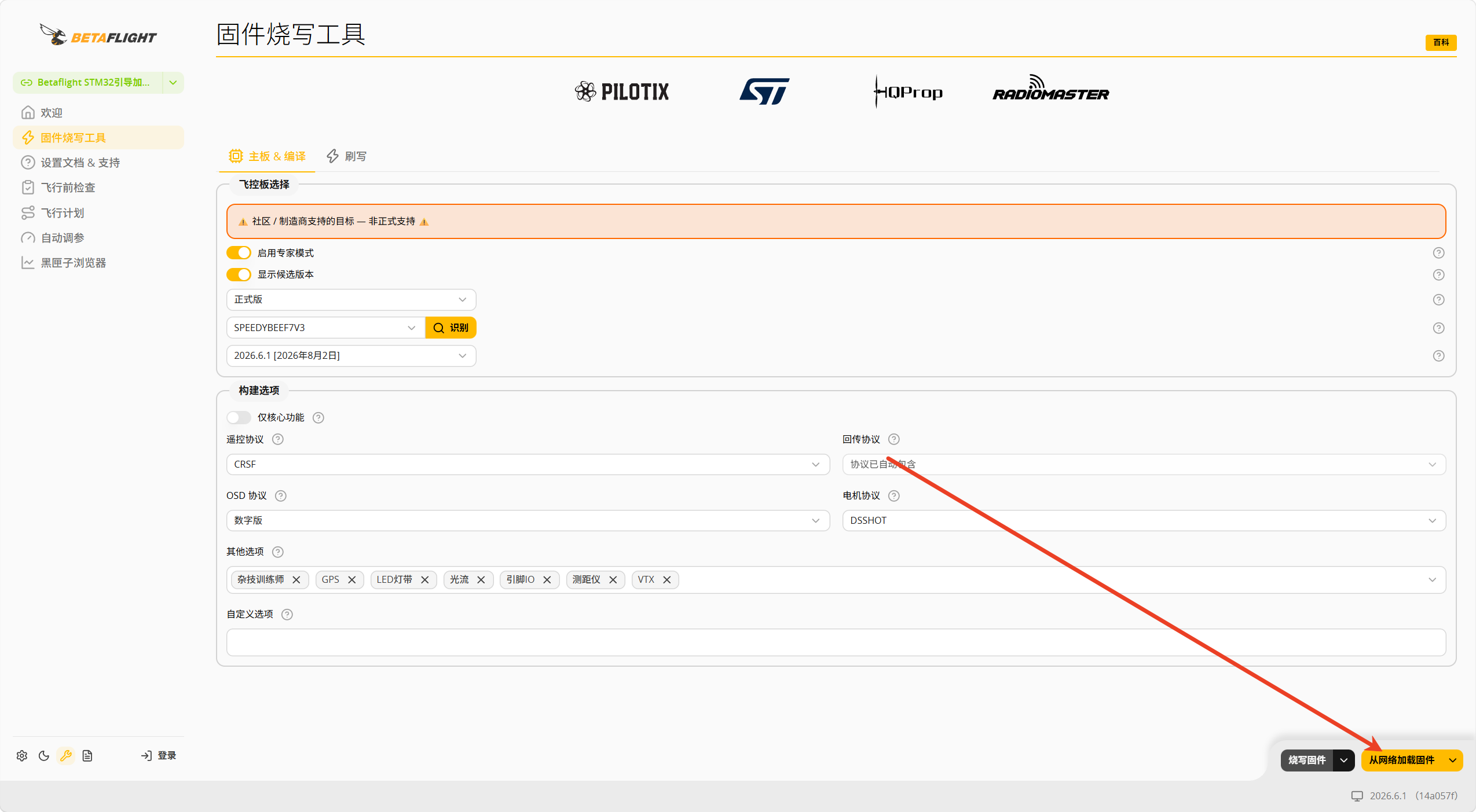Open the PILOTIX sponsor logo
This screenshot has width=1476, height=812.
[x=621, y=91]
